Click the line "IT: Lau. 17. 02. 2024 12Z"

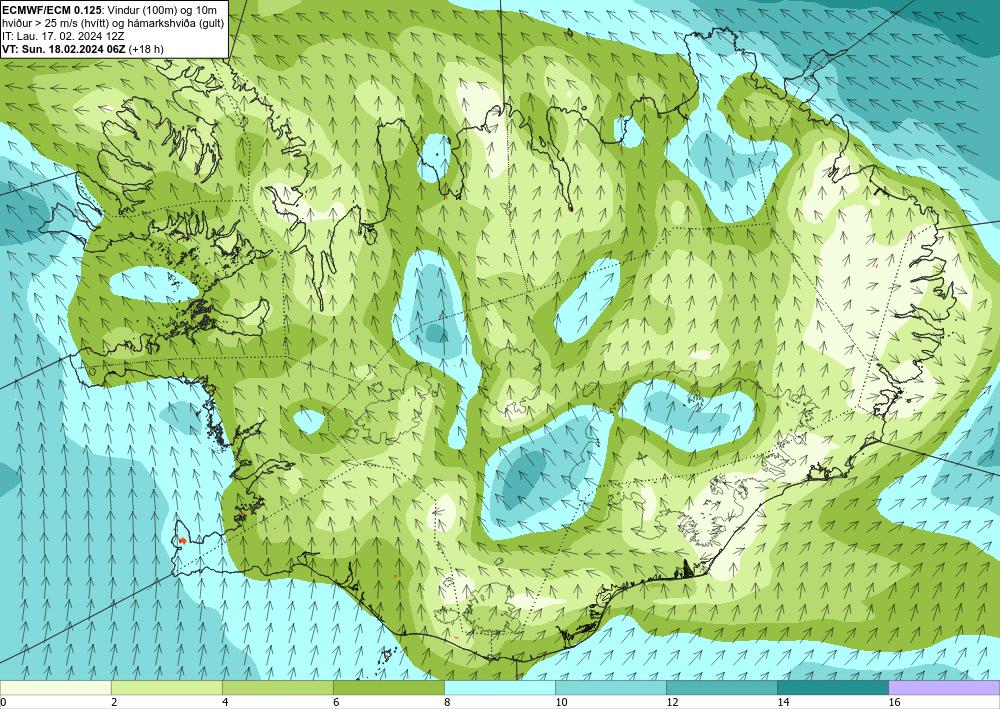[x=63, y=36]
